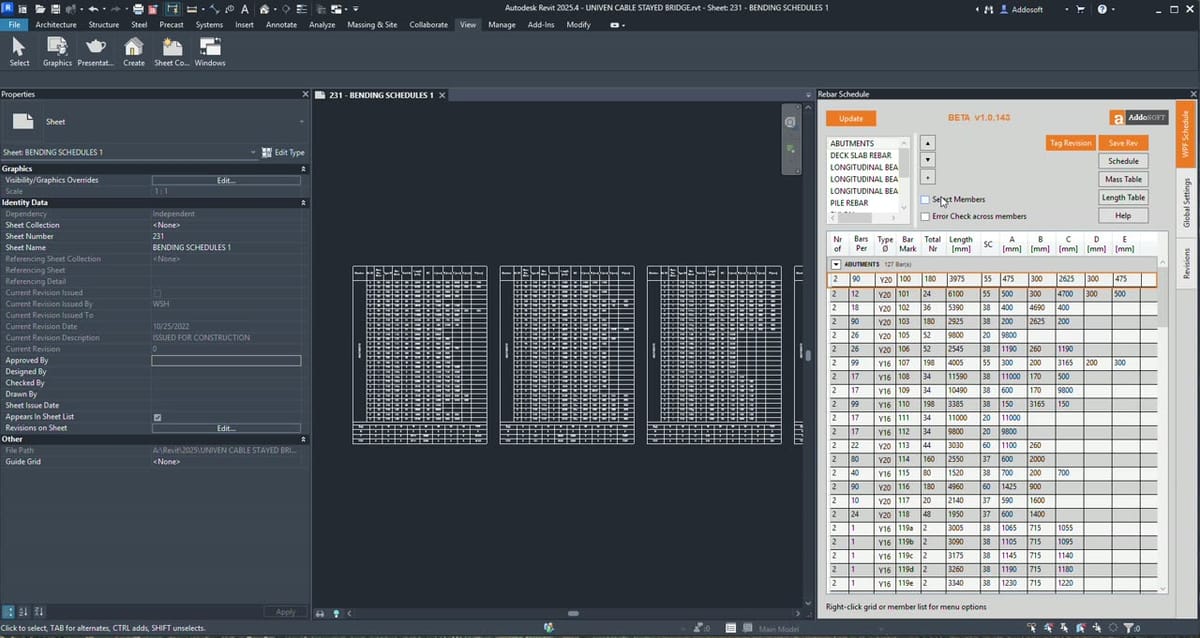Toggle the Current Revision Issued checkbox
The height and width of the screenshot is (638, 1200).
coord(157,293)
